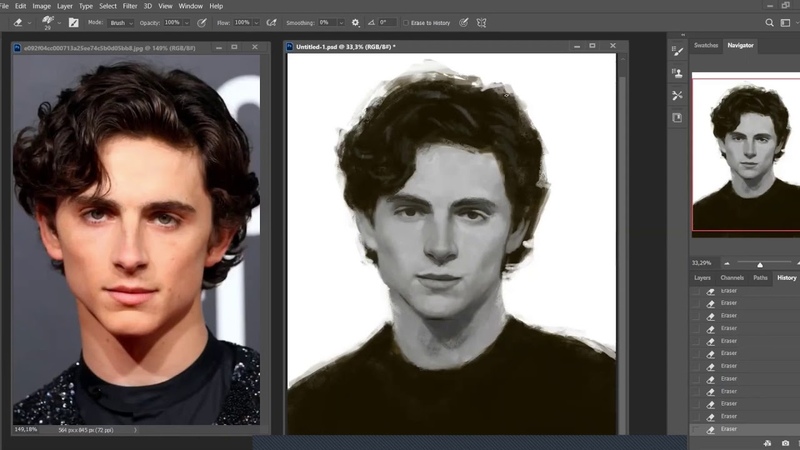
Task: Toggle history brush source box of first visible Eraser state
Action: [x=696, y=291]
